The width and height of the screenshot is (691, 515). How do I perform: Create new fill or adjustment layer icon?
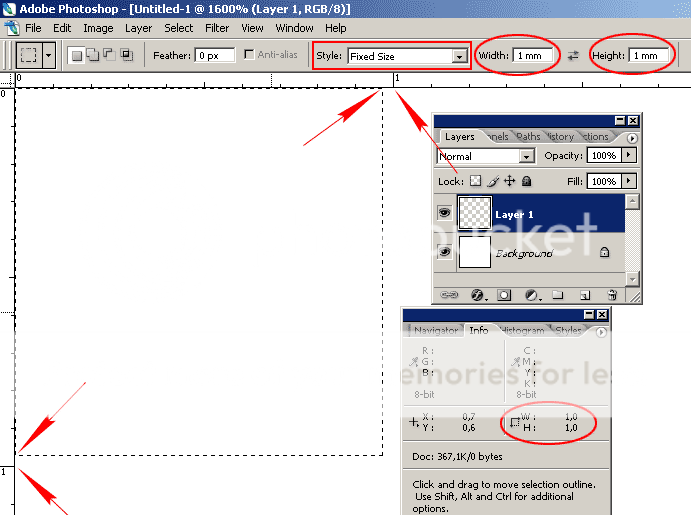[x=532, y=295]
